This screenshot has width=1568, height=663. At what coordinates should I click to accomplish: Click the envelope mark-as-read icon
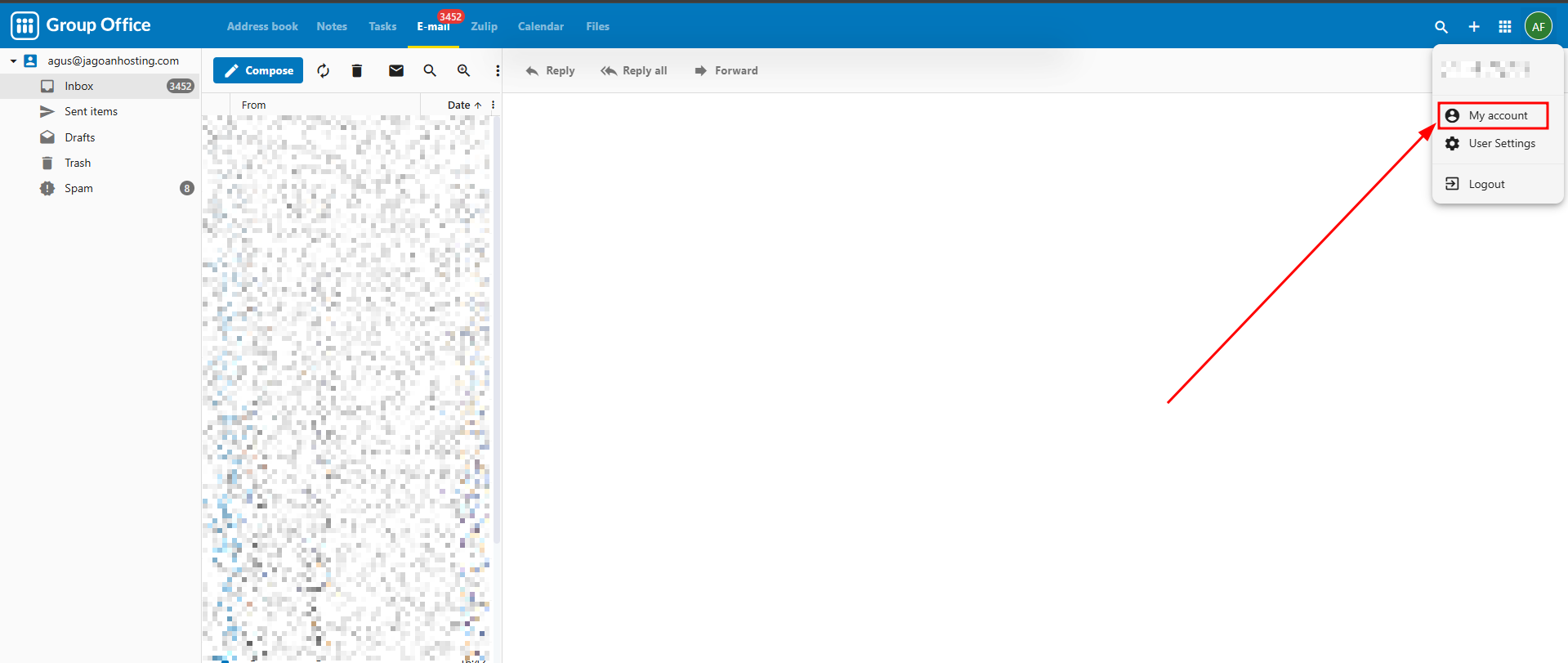(x=396, y=71)
